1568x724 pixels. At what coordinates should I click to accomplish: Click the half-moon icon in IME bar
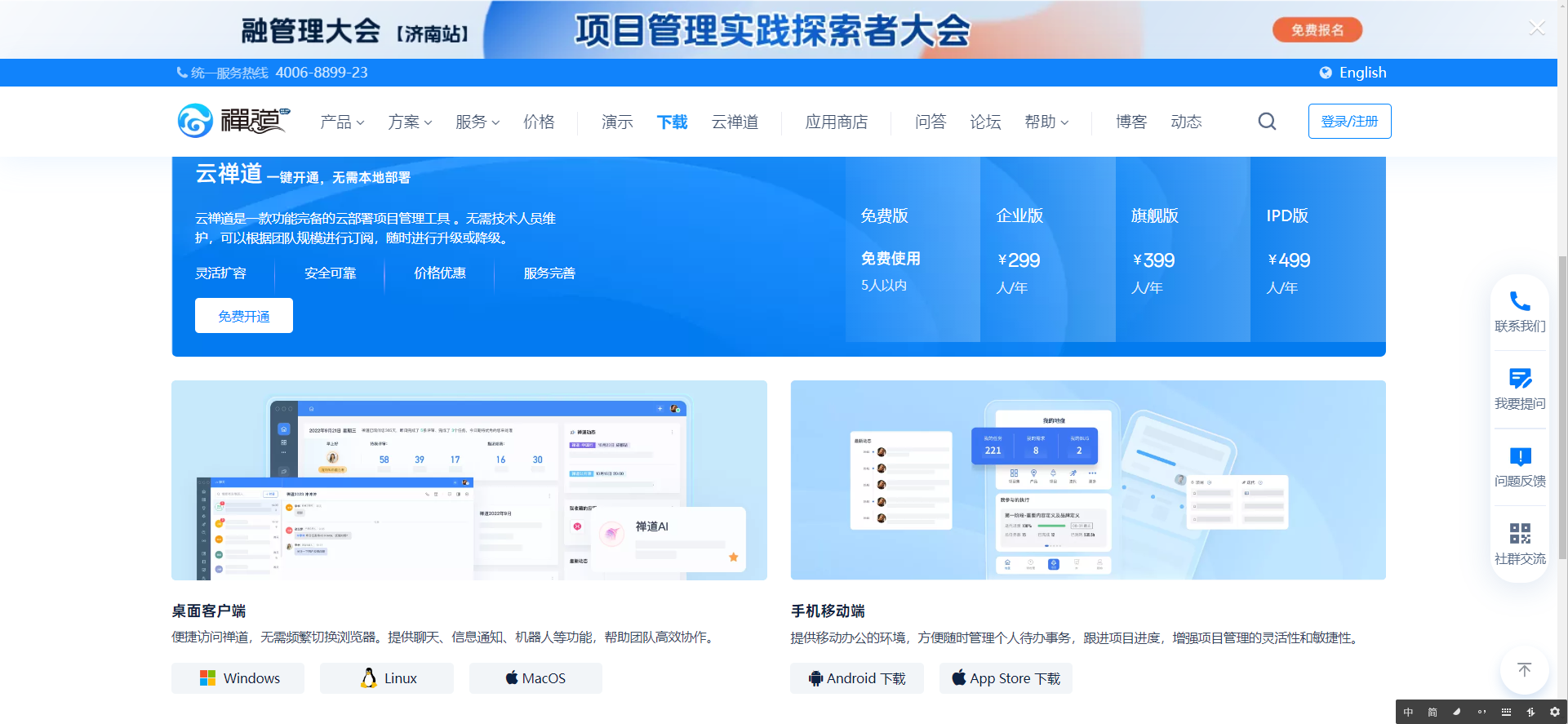click(1457, 712)
